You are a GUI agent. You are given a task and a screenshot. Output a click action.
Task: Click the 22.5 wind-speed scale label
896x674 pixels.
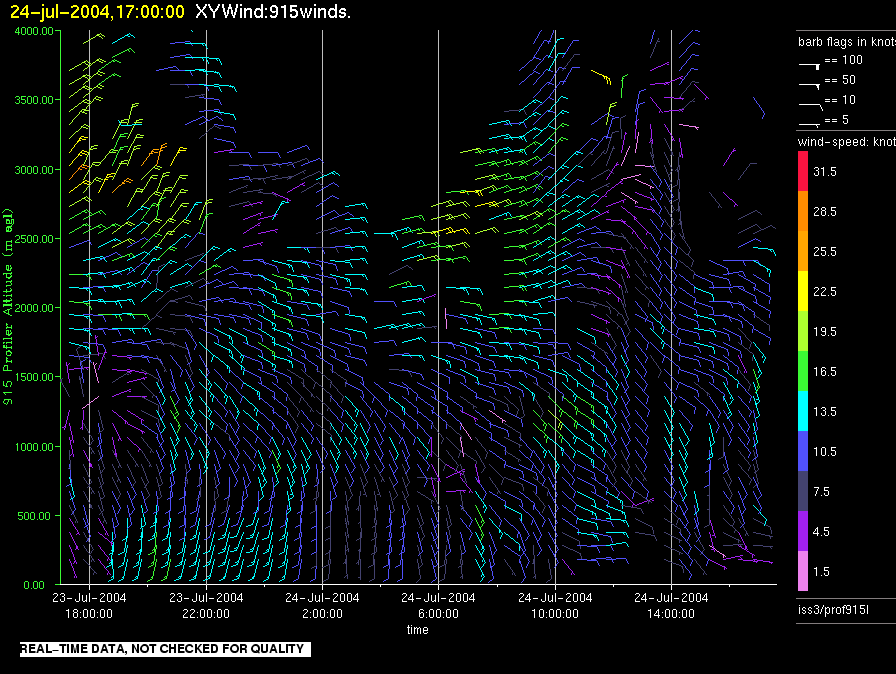[825, 292]
